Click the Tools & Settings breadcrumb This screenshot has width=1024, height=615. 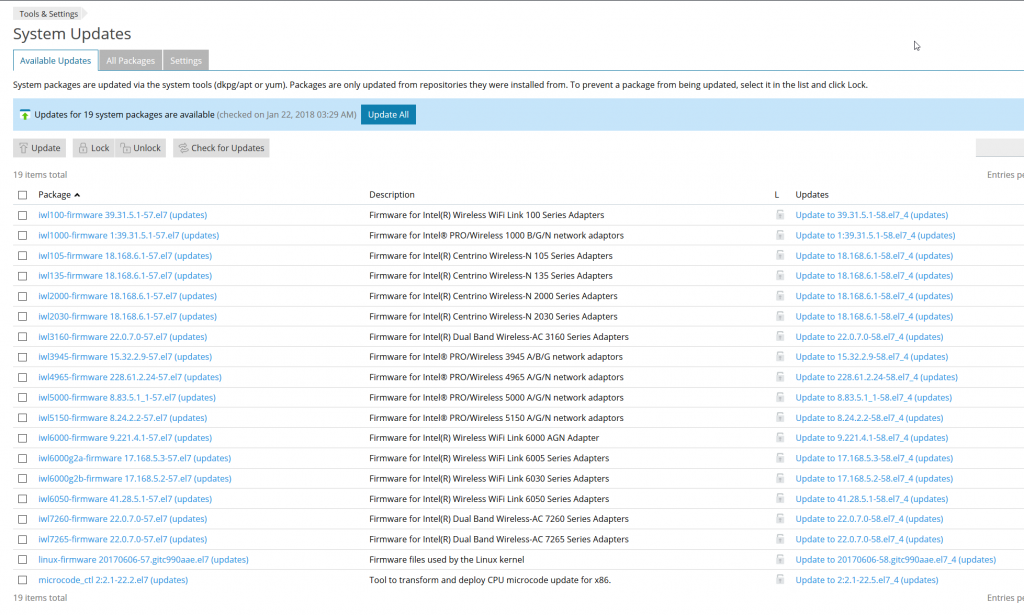pyautogui.click(x=49, y=13)
